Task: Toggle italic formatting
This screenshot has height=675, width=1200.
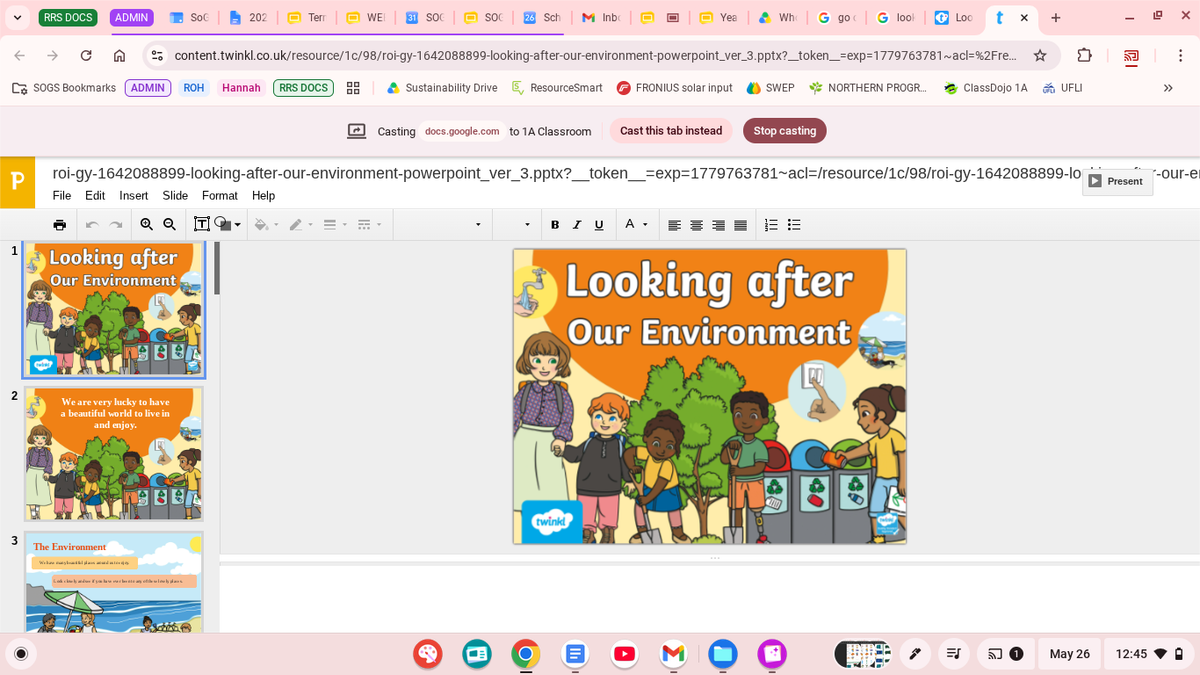Action: [x=576, y=225]
